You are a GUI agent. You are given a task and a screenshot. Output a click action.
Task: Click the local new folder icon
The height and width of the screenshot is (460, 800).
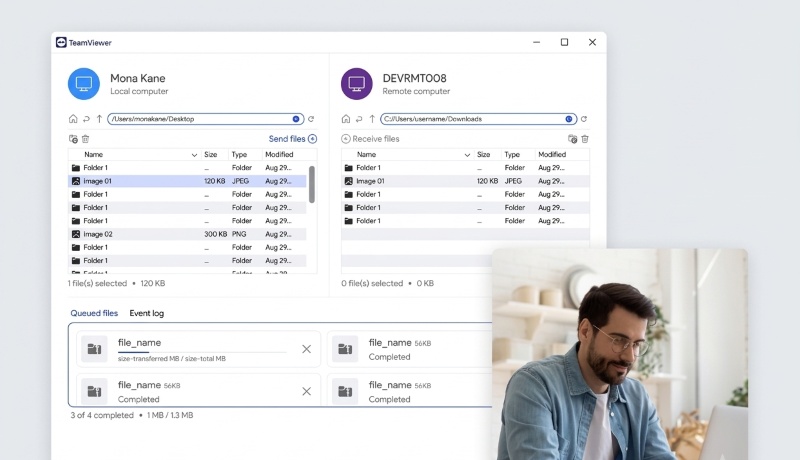[x=73, y=139]
